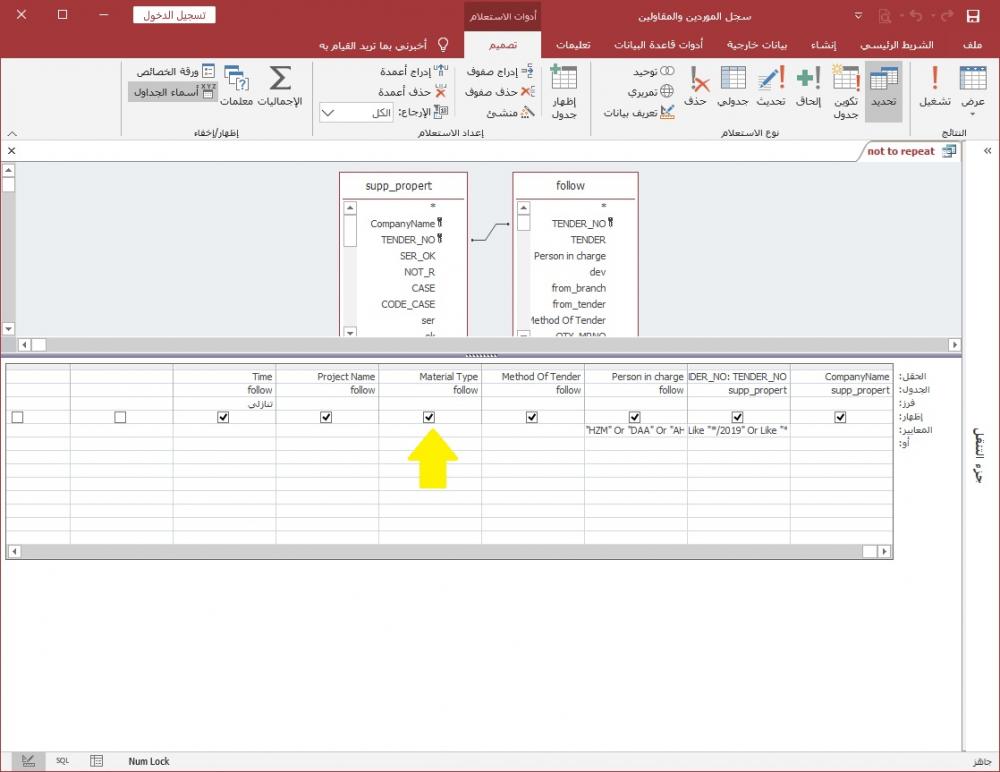1000x772 pixels.
Task: Select the Crosstab (جدولي) query icon
Action: [733, 88]
